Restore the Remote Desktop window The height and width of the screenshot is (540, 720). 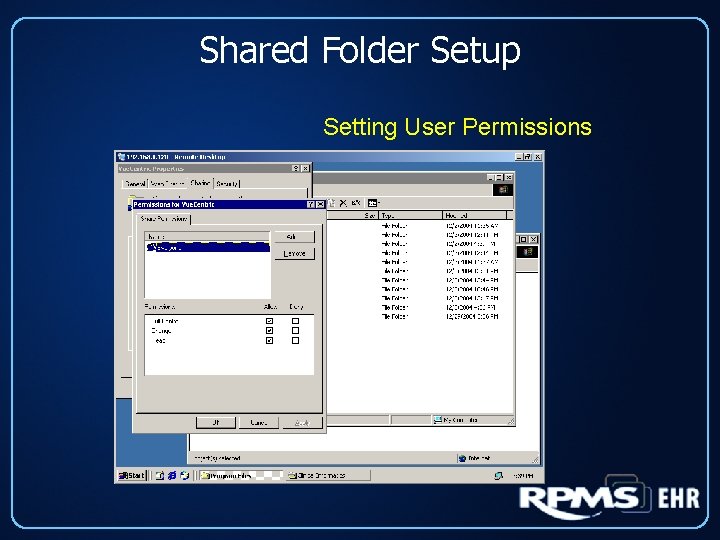point(528,157)
